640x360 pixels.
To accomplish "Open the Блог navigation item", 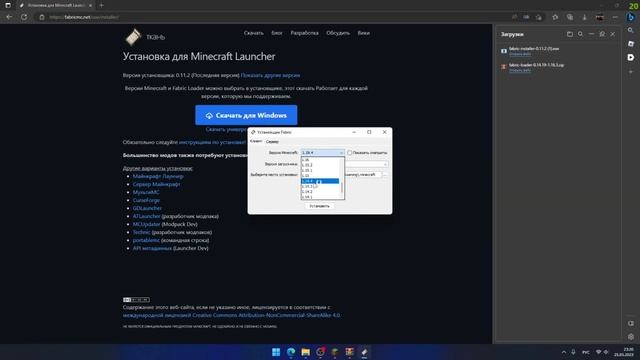I will click(277, 33).
